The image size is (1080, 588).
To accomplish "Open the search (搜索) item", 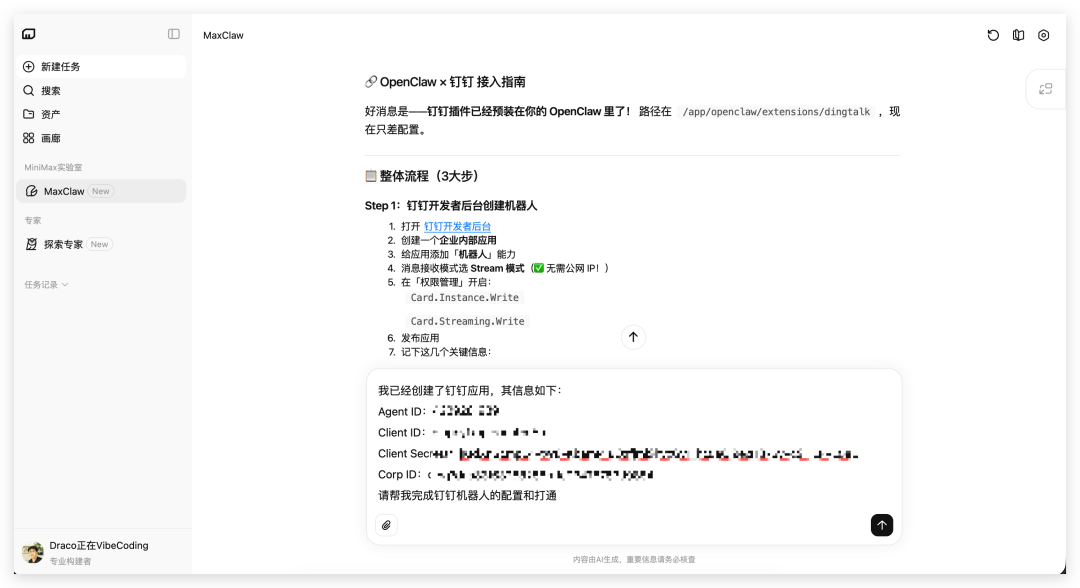I will pyautogui.click(x=50, y=91).
